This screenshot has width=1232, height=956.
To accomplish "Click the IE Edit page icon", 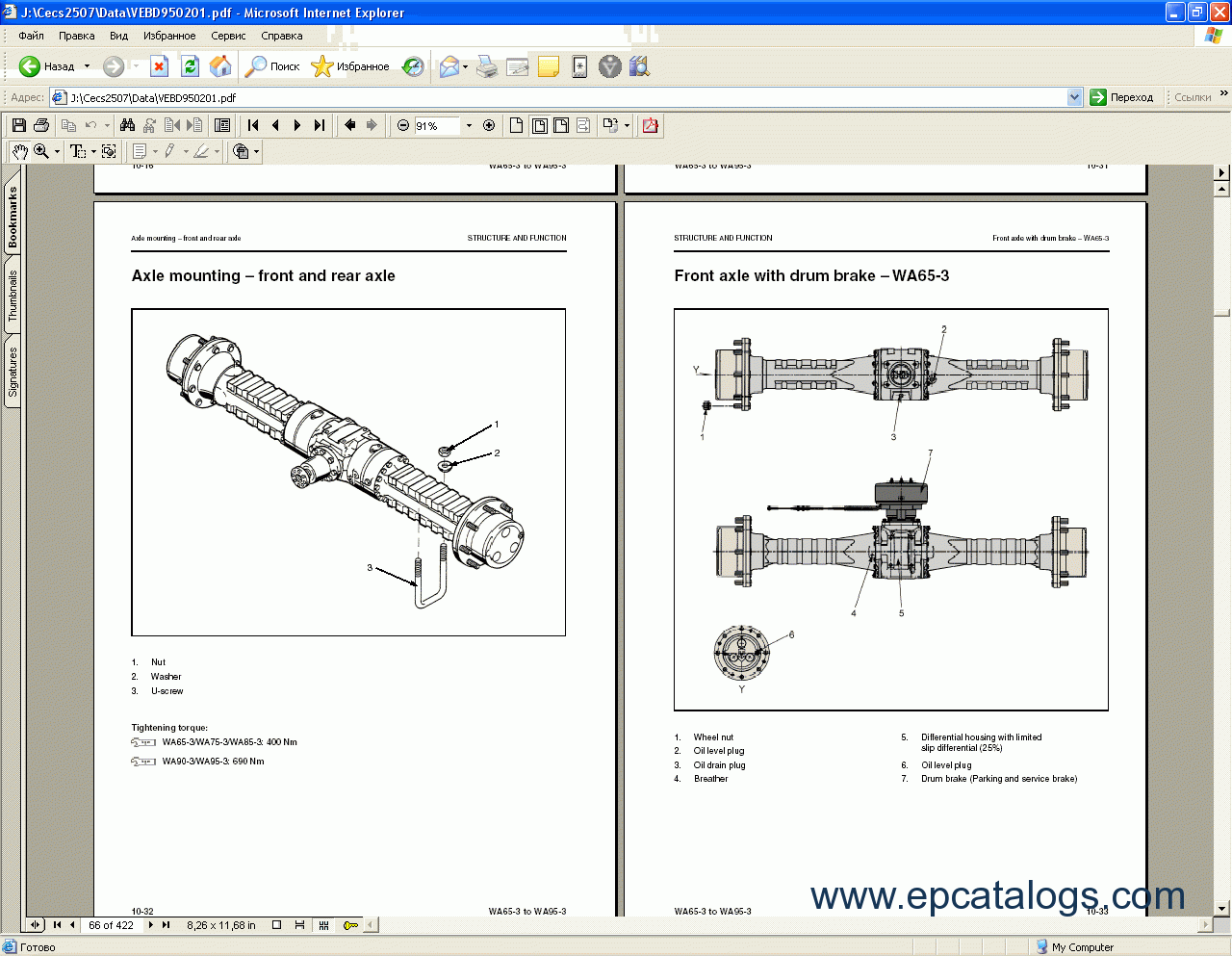I will tap(518, 66).
